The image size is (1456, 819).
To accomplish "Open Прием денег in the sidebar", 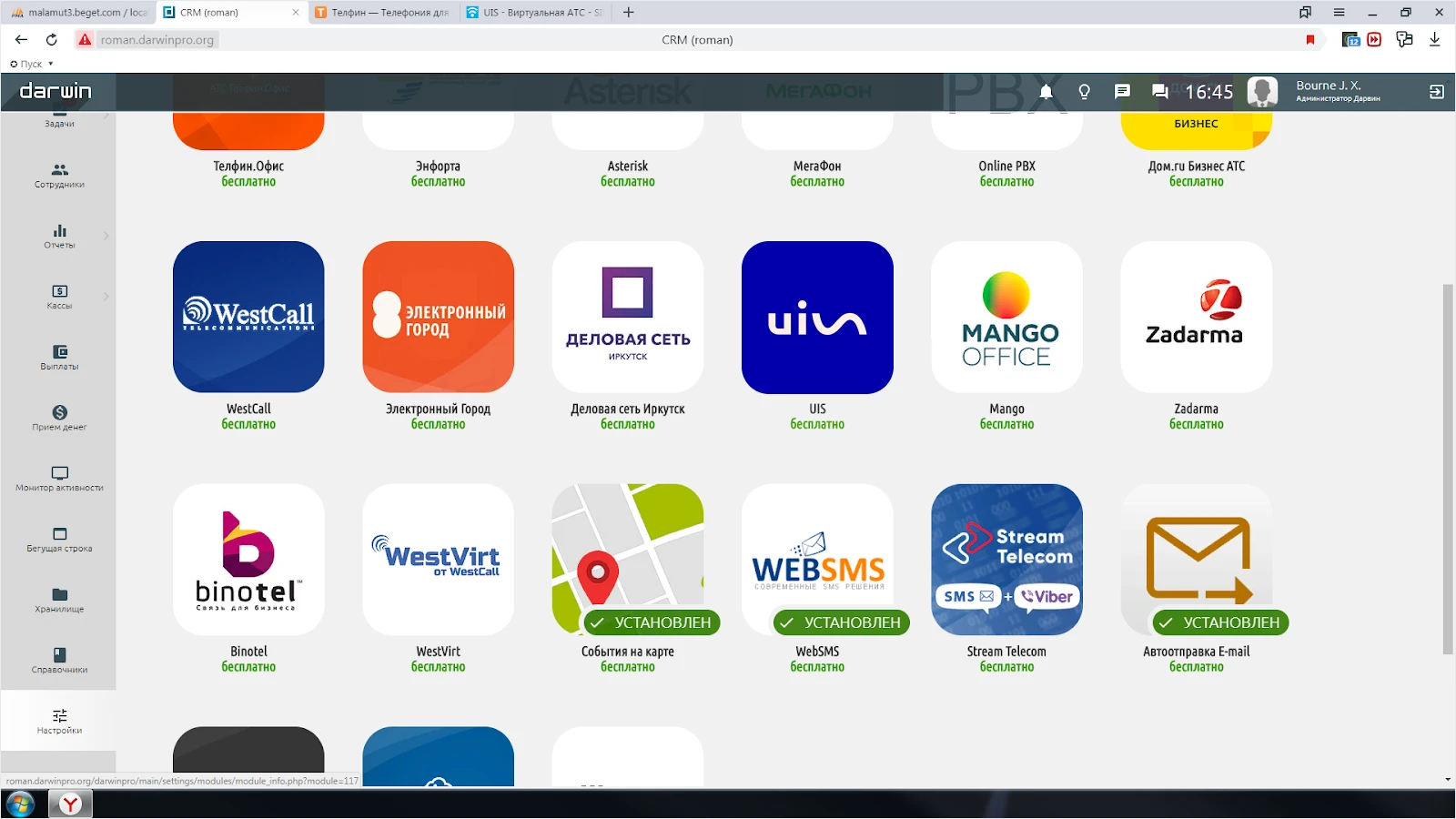I will click(x=59, y=419).
